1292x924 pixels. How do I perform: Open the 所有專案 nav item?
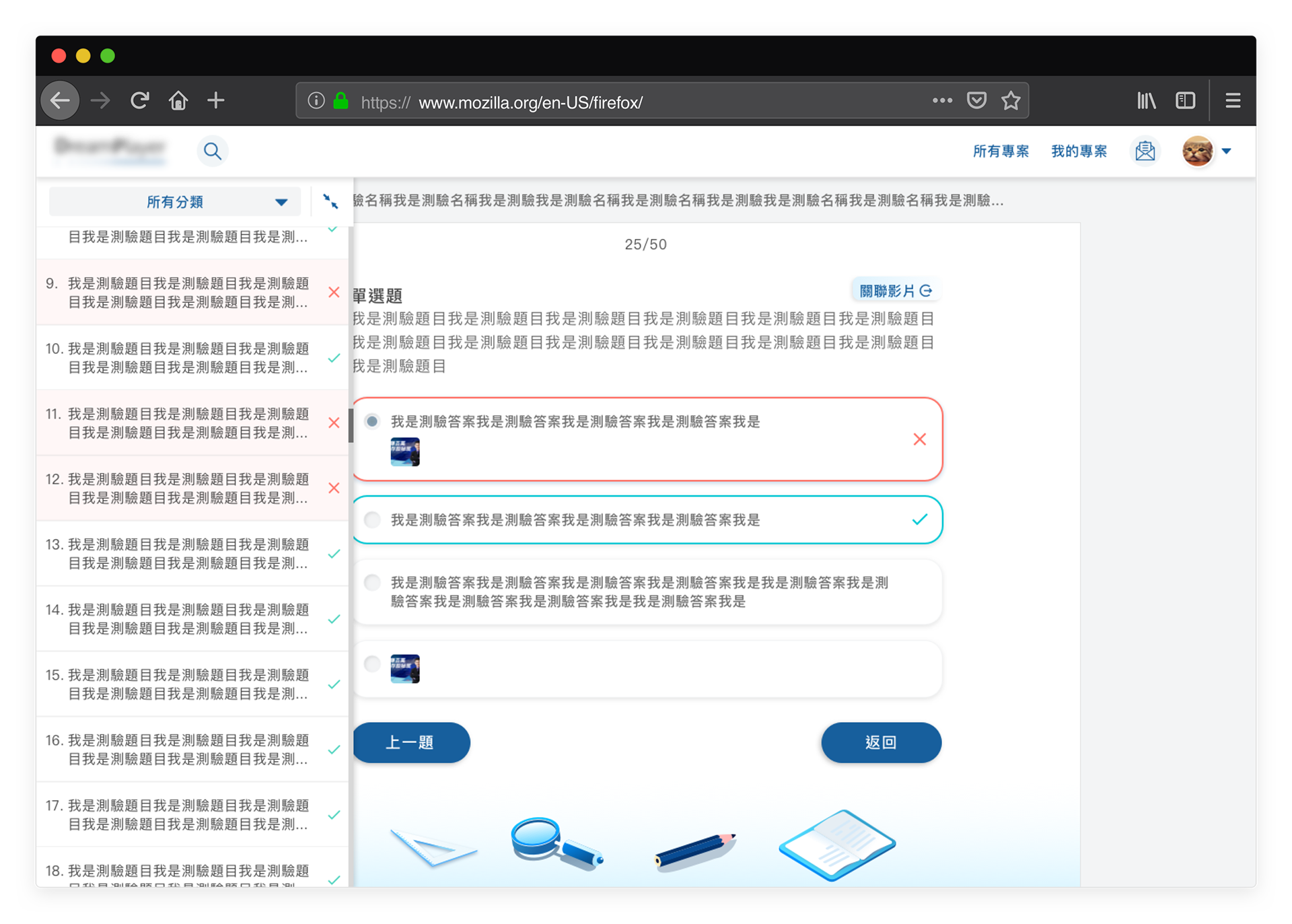coord(1001,151)
